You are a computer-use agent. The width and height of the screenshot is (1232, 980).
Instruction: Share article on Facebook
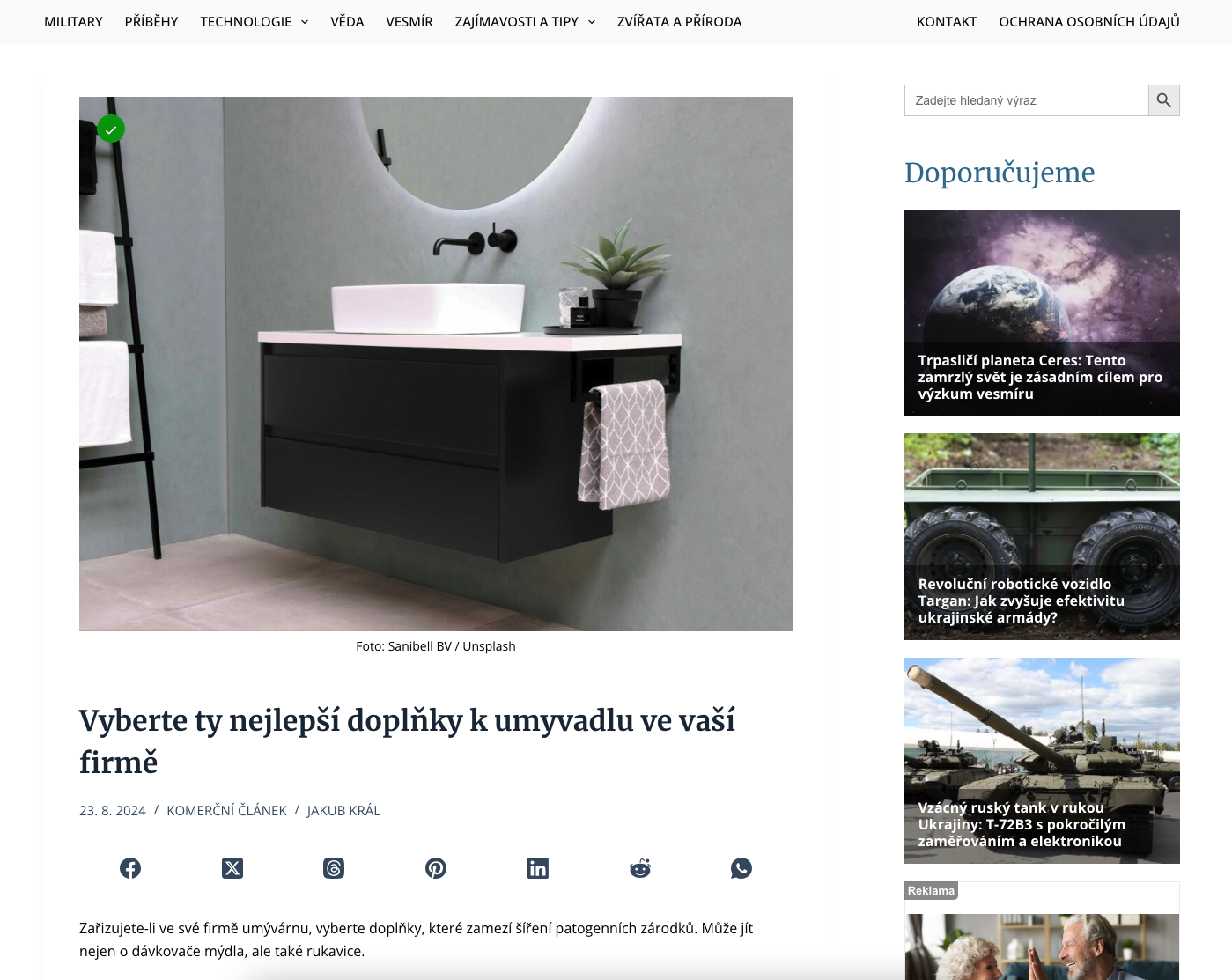click(130, 868)
